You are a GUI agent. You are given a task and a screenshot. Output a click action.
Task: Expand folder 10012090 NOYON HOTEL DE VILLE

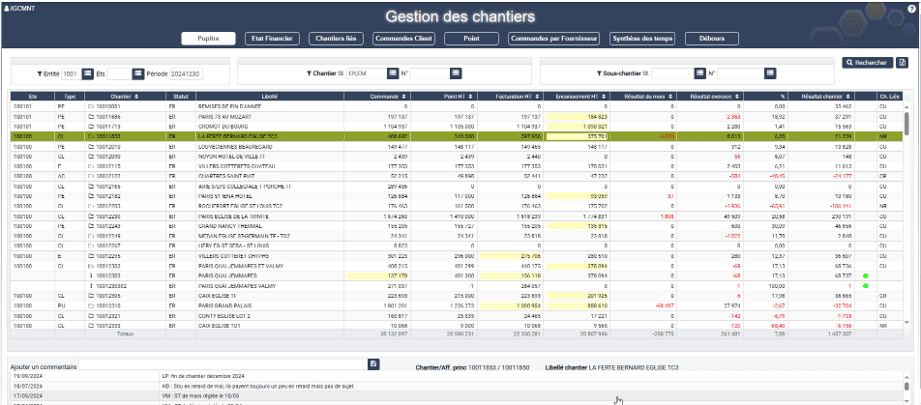click(91, 156)
